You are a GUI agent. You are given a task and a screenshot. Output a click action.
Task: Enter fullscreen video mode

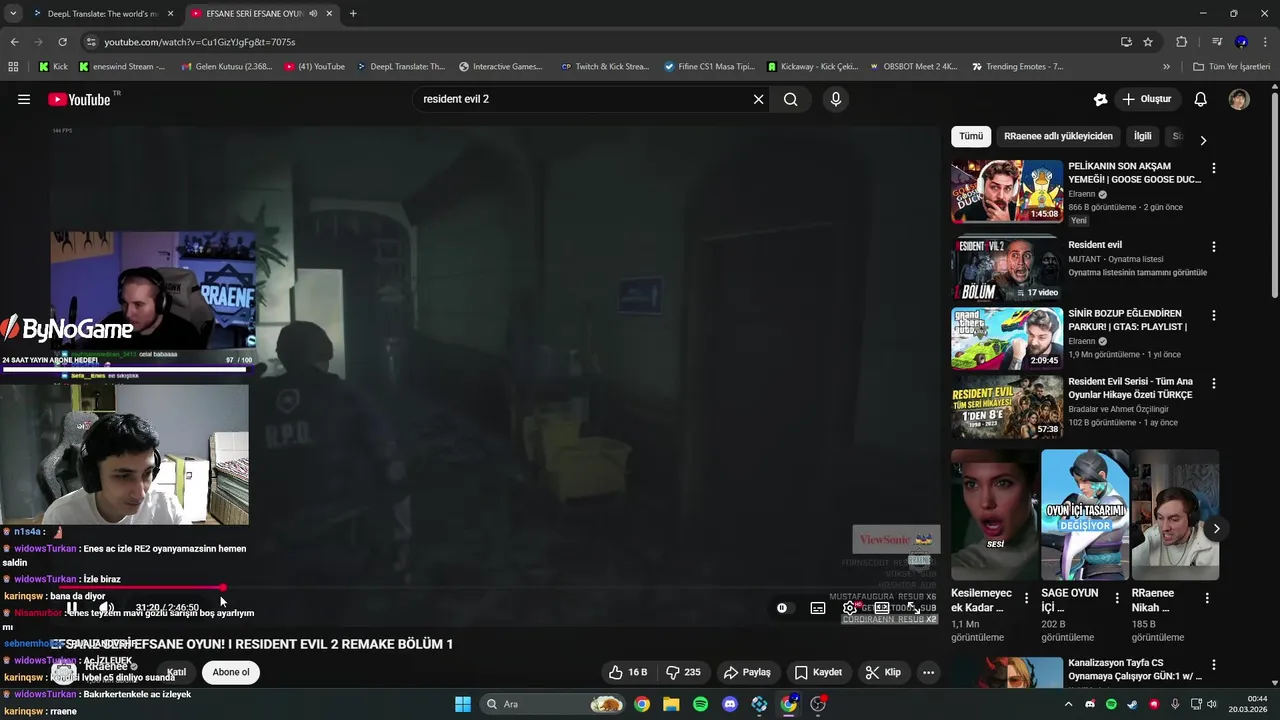[913, 607]
